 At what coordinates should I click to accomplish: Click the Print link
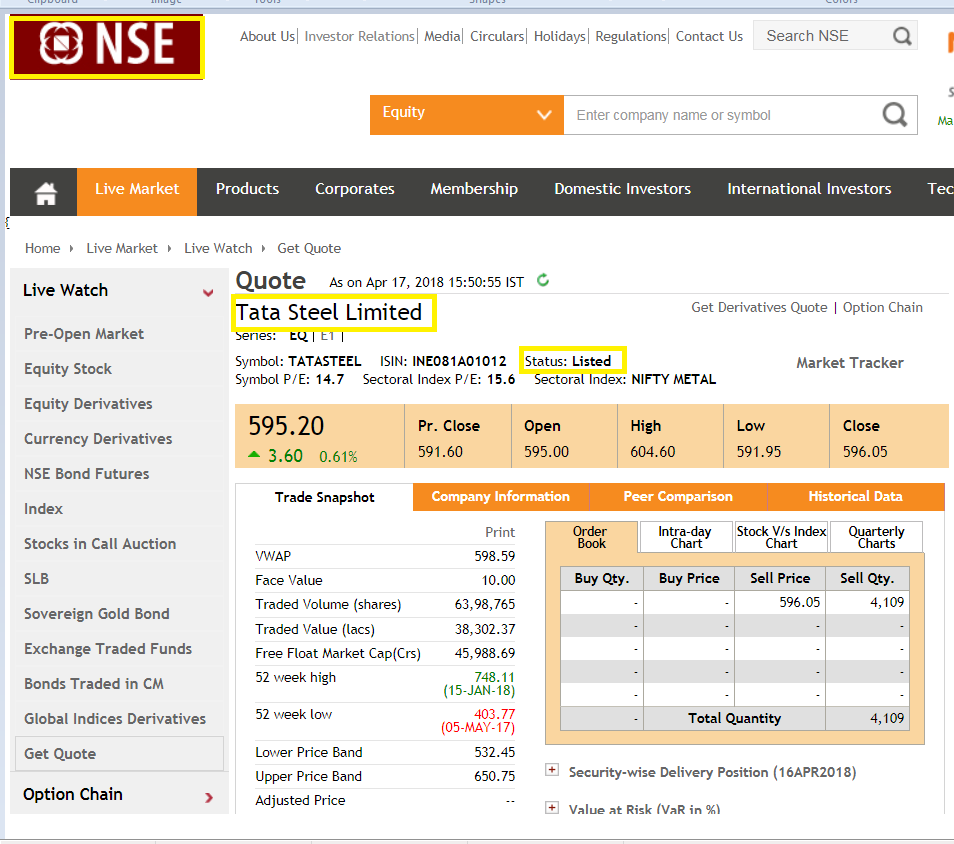click(500, 532)
